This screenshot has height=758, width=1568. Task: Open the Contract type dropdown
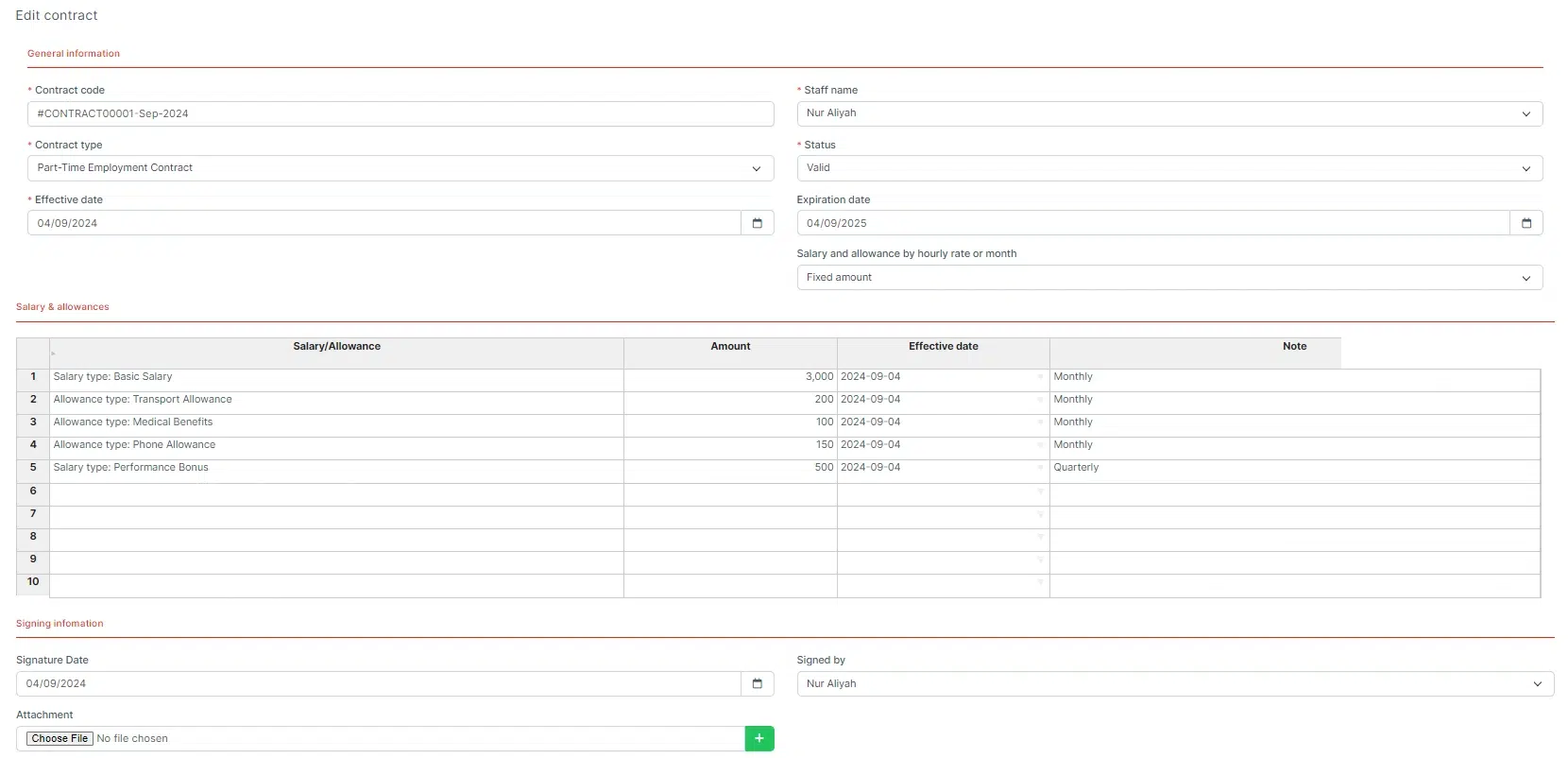[401, 168]
